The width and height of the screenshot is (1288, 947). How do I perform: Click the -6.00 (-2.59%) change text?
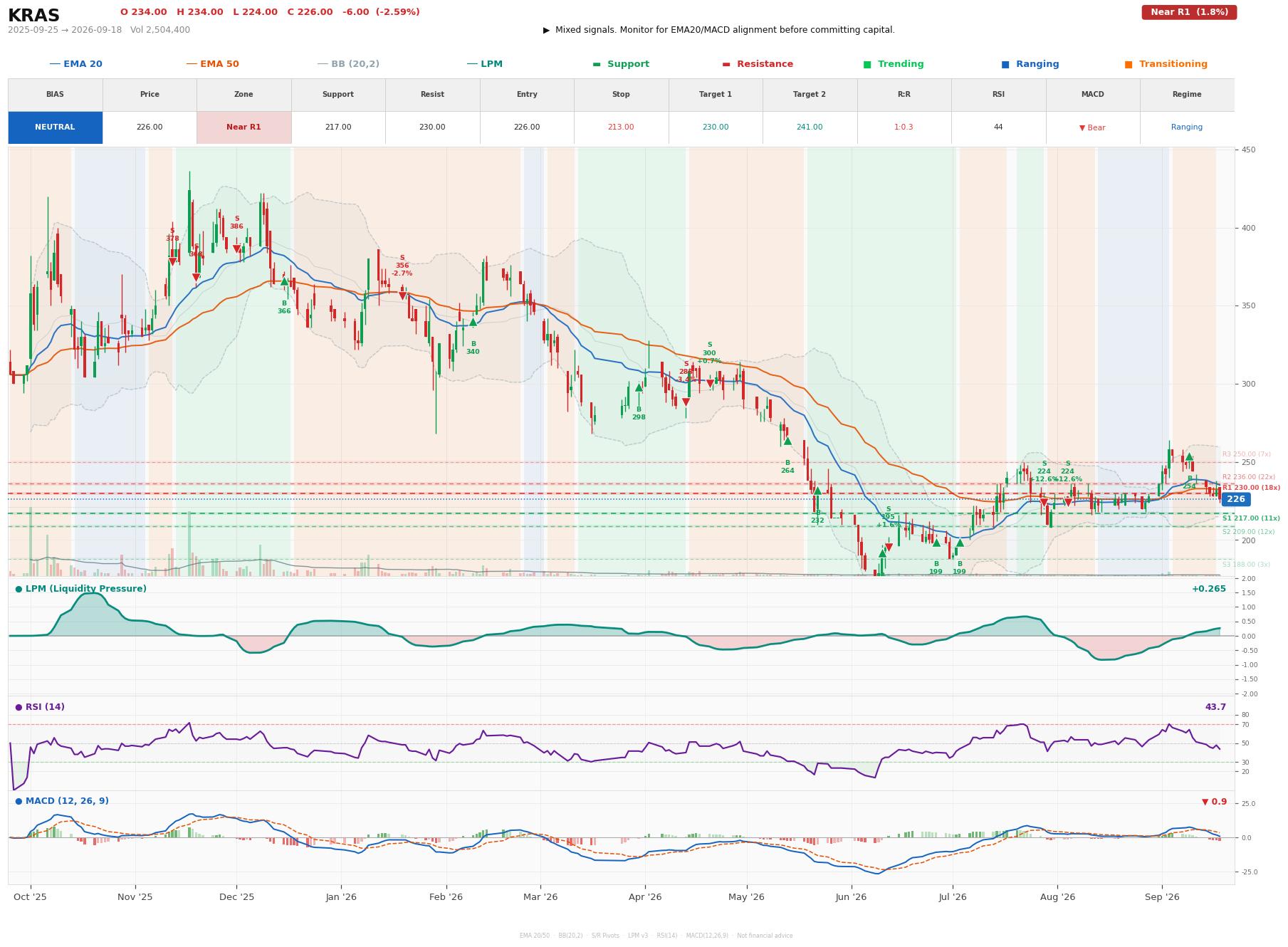coord(381,12)
